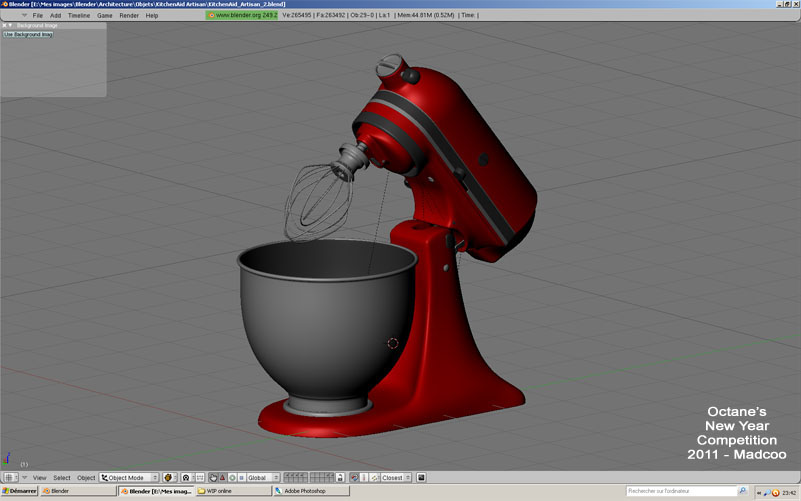The width and height of the screenshot is (801, 501).
Task: Open the Timeline menu
Action: click(x=79, y=15)
